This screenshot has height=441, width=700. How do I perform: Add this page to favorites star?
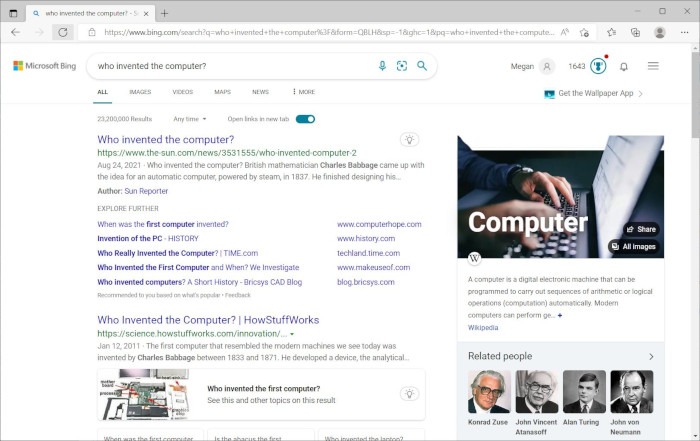584,32
